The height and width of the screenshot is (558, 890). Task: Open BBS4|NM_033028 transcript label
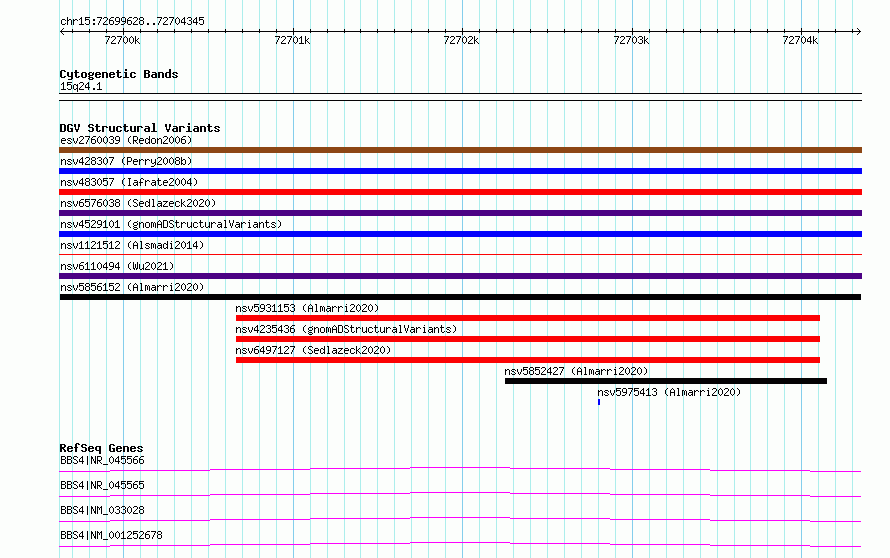[x=102, y=510]
